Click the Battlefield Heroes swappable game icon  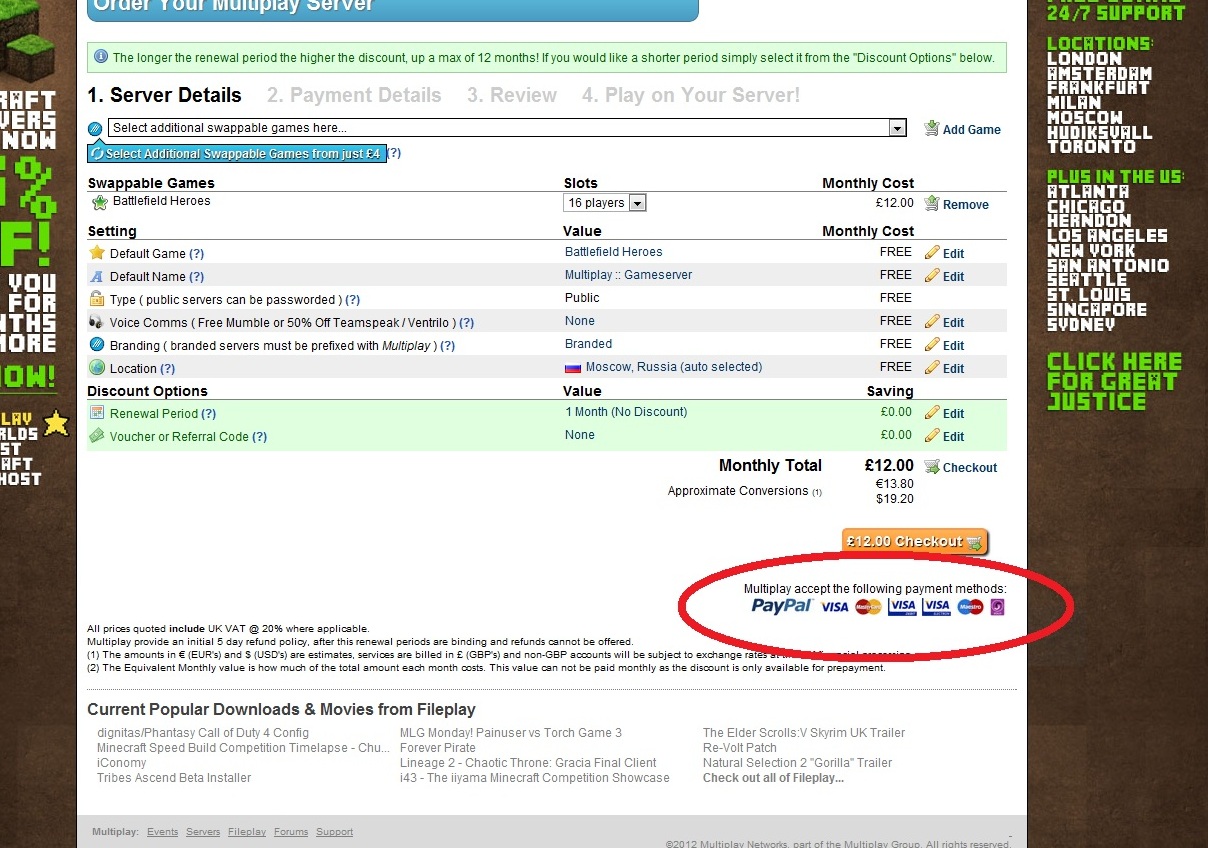pyautogui.click(x=99, y=202)
